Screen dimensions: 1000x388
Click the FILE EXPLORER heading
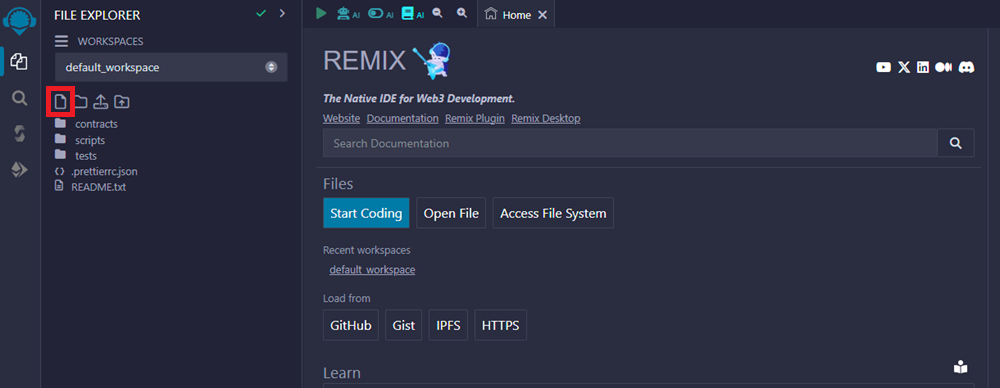tap(97, 15)
